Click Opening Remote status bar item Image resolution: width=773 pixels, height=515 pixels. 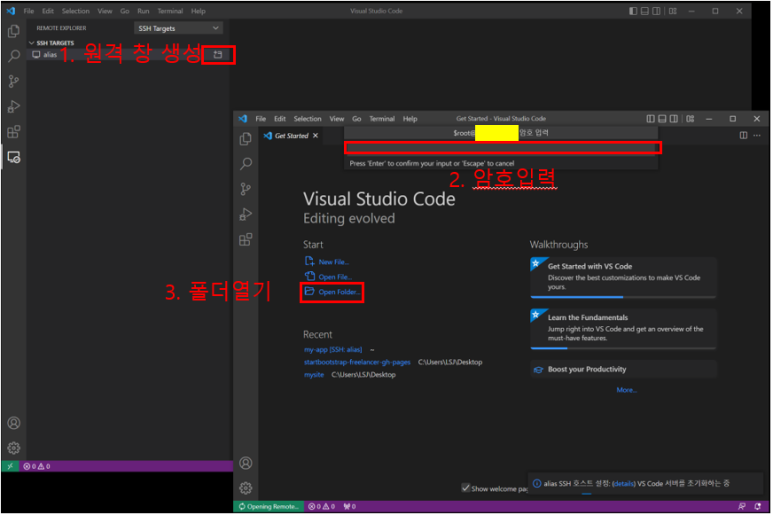tap(268, 506)
